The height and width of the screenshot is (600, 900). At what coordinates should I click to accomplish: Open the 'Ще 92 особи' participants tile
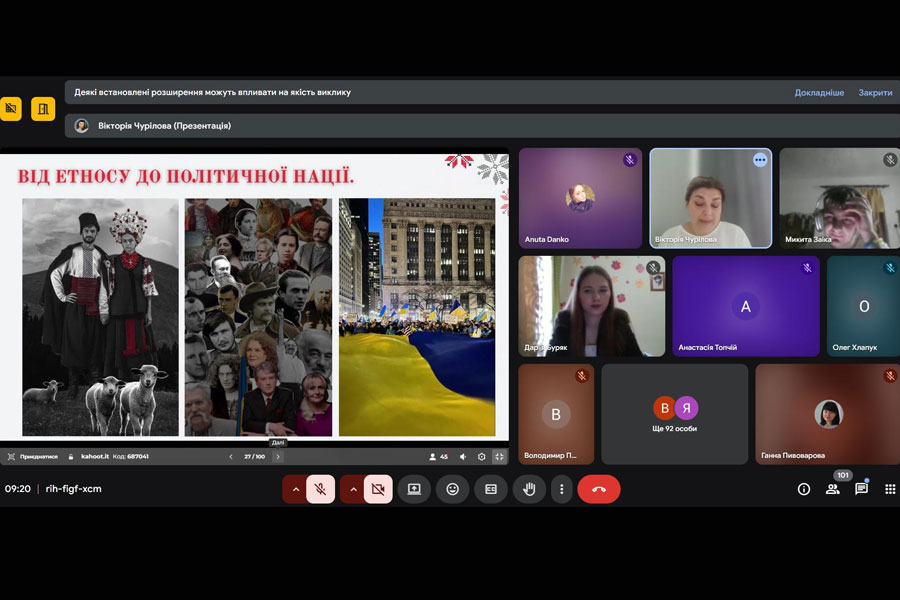pyautogui.click(x=675, y=414)
